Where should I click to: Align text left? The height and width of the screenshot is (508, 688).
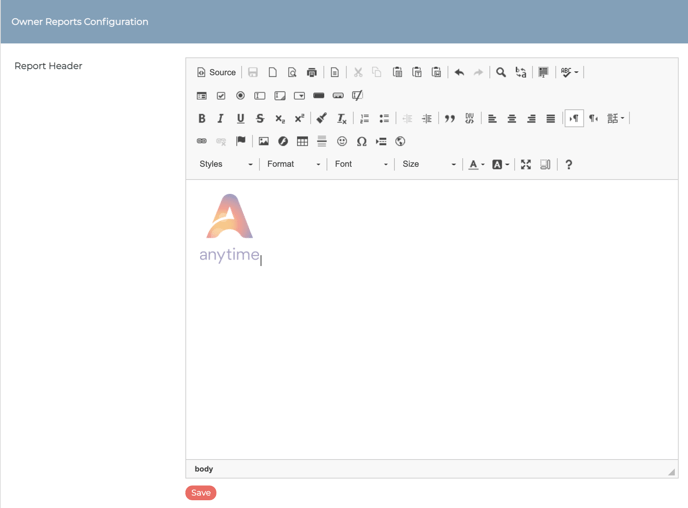coord(492,118)
